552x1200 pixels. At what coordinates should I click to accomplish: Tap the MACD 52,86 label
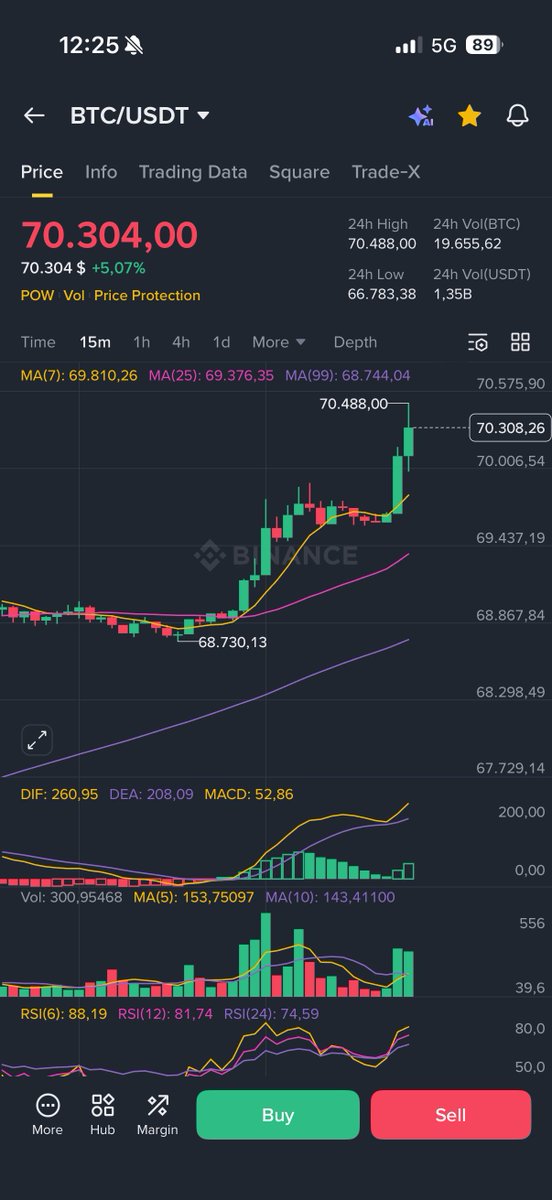[x=248, y=794]
